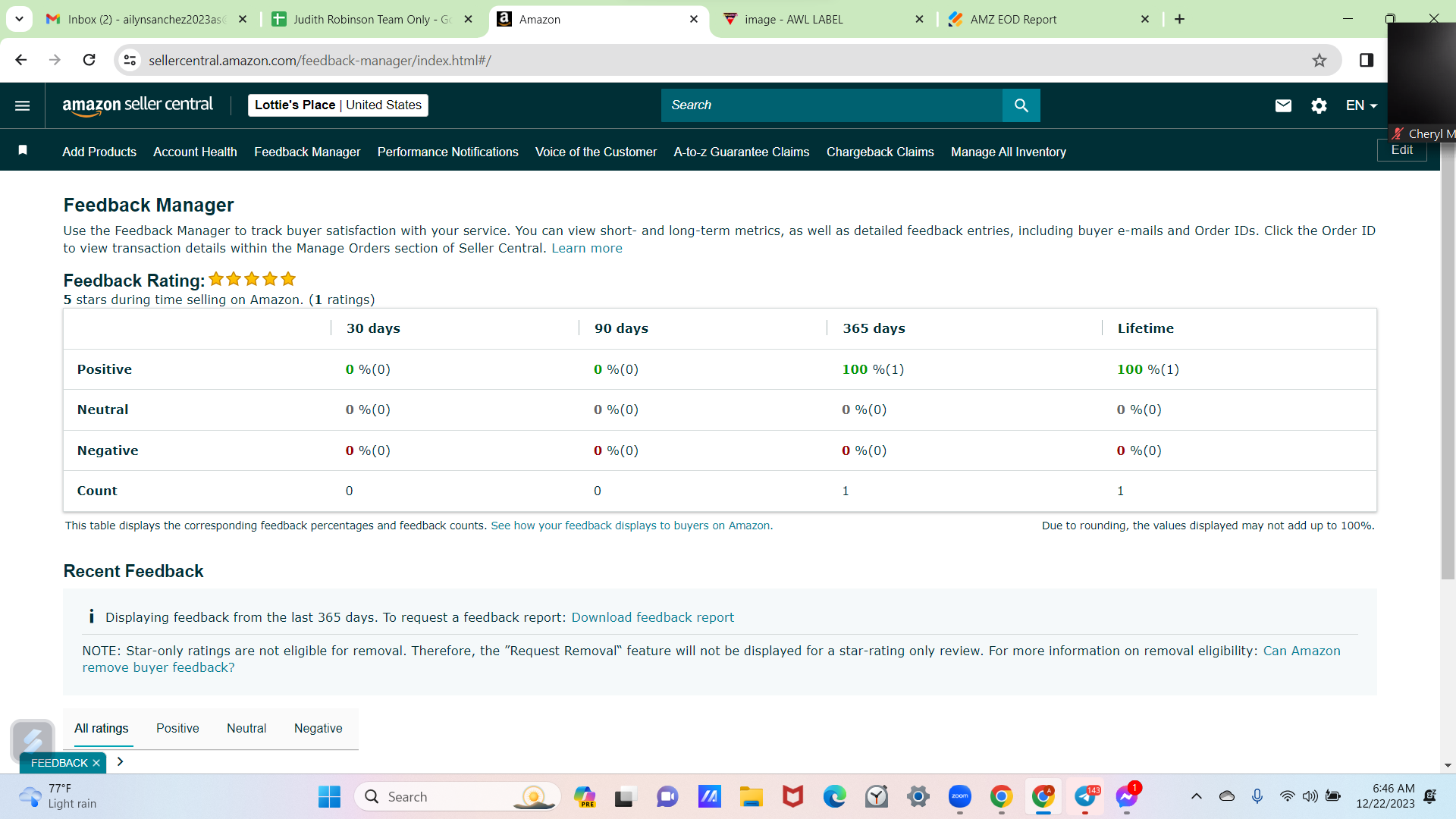Click the Edit button in navigation bar
This screenshot has height=819, width=1456.
(1402, 150)
